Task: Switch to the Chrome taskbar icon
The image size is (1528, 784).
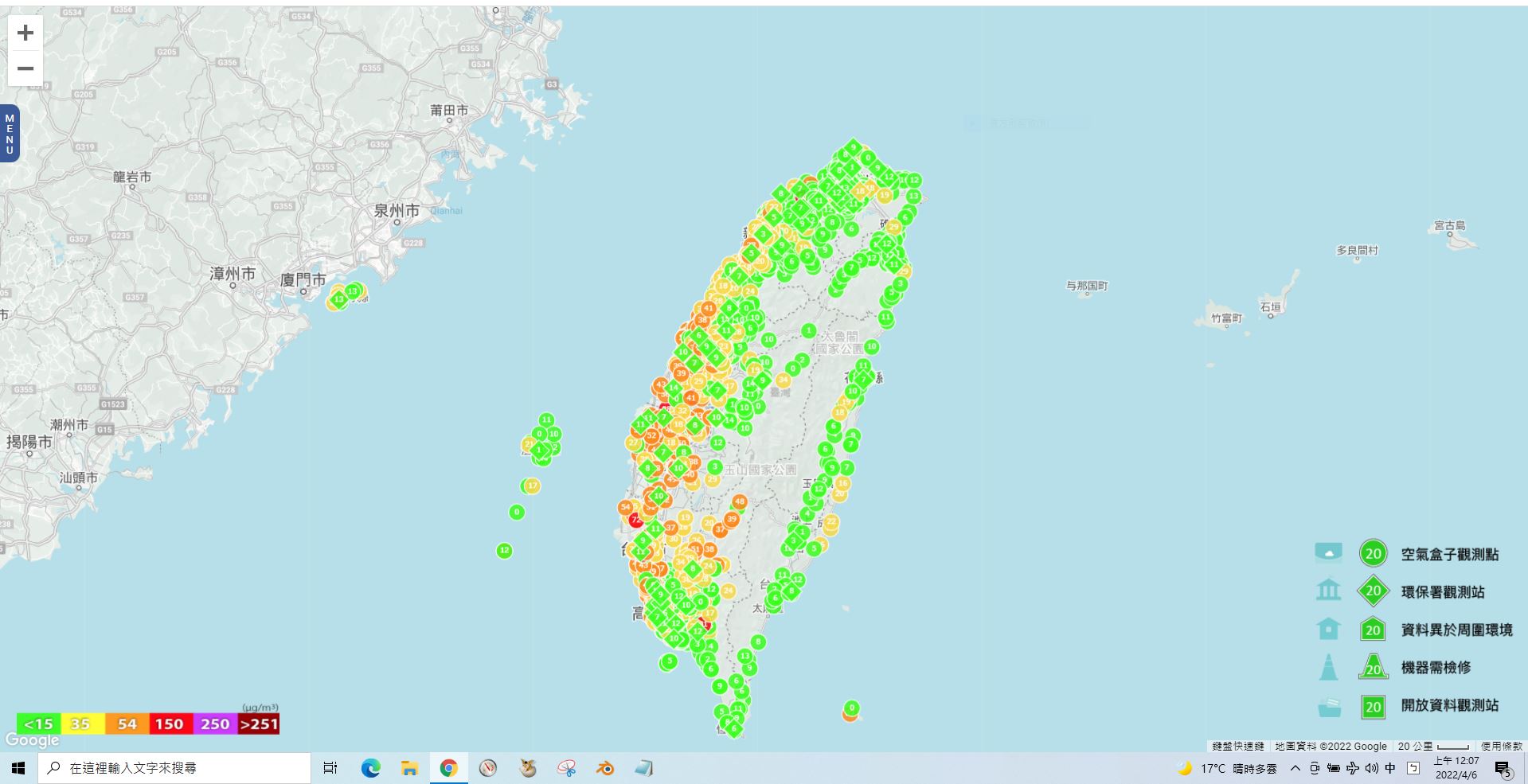Action: [448, 768]
